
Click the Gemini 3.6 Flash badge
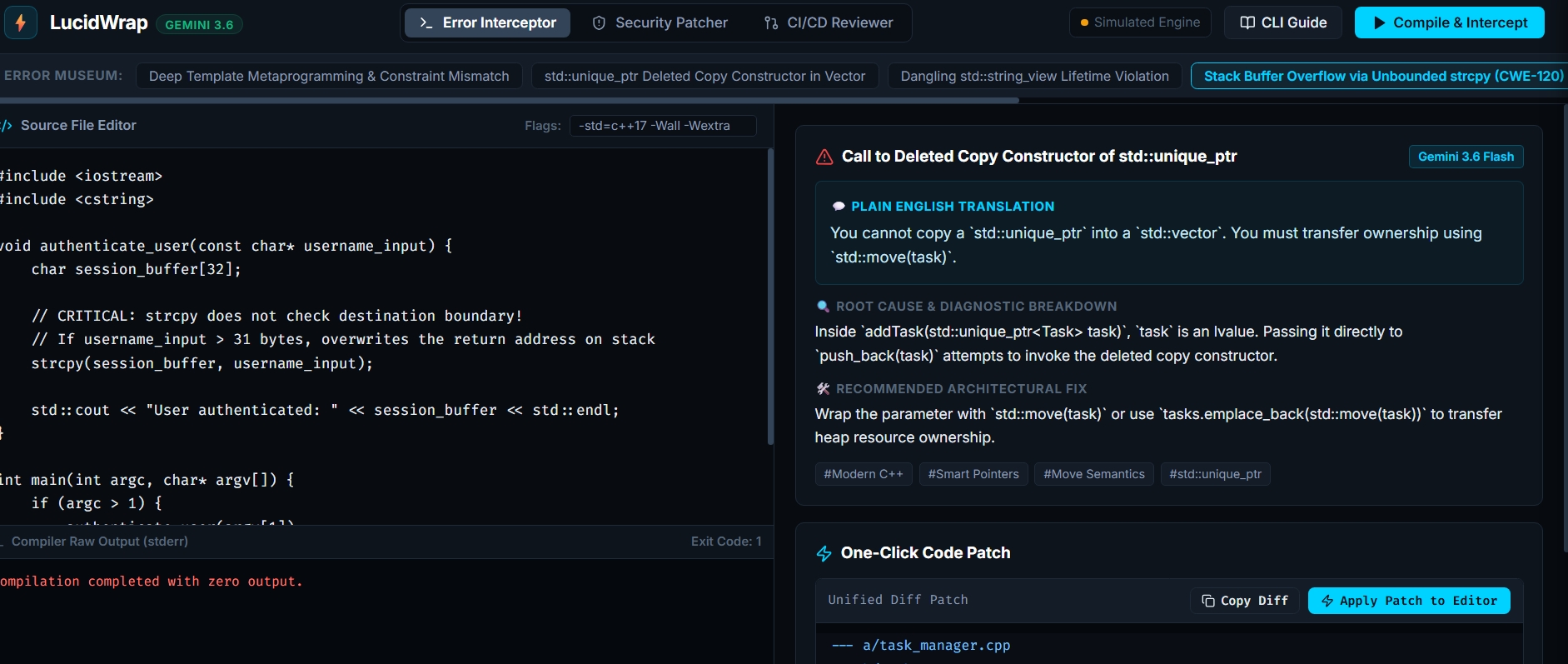click(x=1466, y=157)
